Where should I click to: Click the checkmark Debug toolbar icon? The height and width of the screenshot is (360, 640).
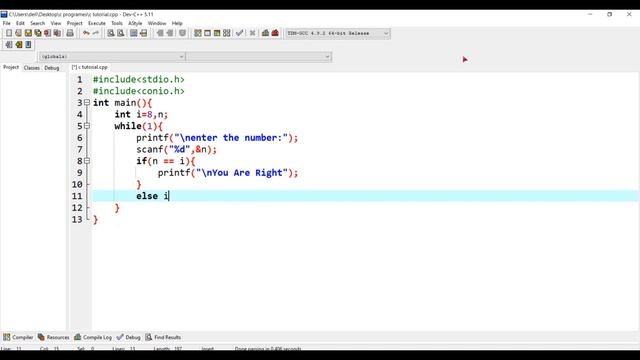[240, 33]
